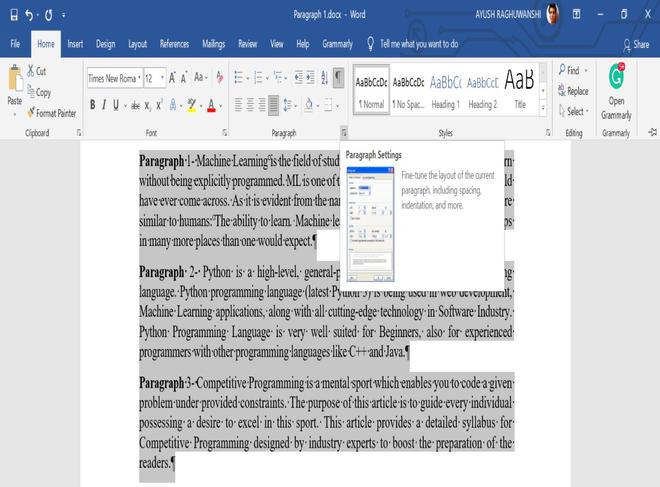The image size is (660, 487).
Task: Click the Clear All Formatting icon
Action: pos(219,77)
